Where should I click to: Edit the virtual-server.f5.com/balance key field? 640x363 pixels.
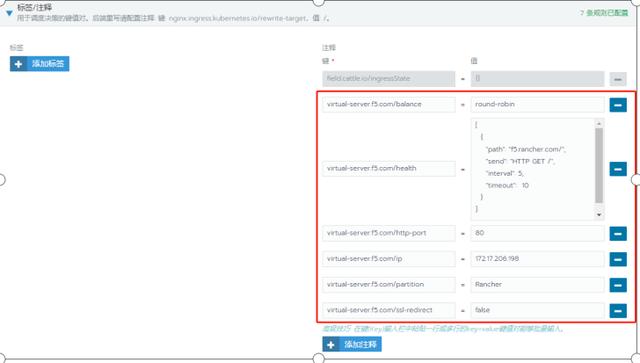[x=389, y=105]
